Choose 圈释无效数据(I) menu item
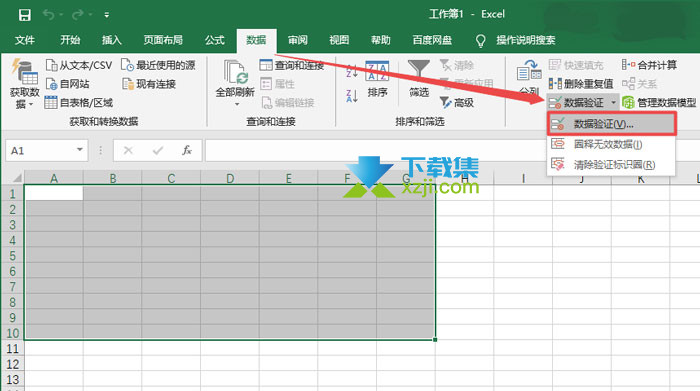This screenshot has width=700, height=391. coord(611,144)
